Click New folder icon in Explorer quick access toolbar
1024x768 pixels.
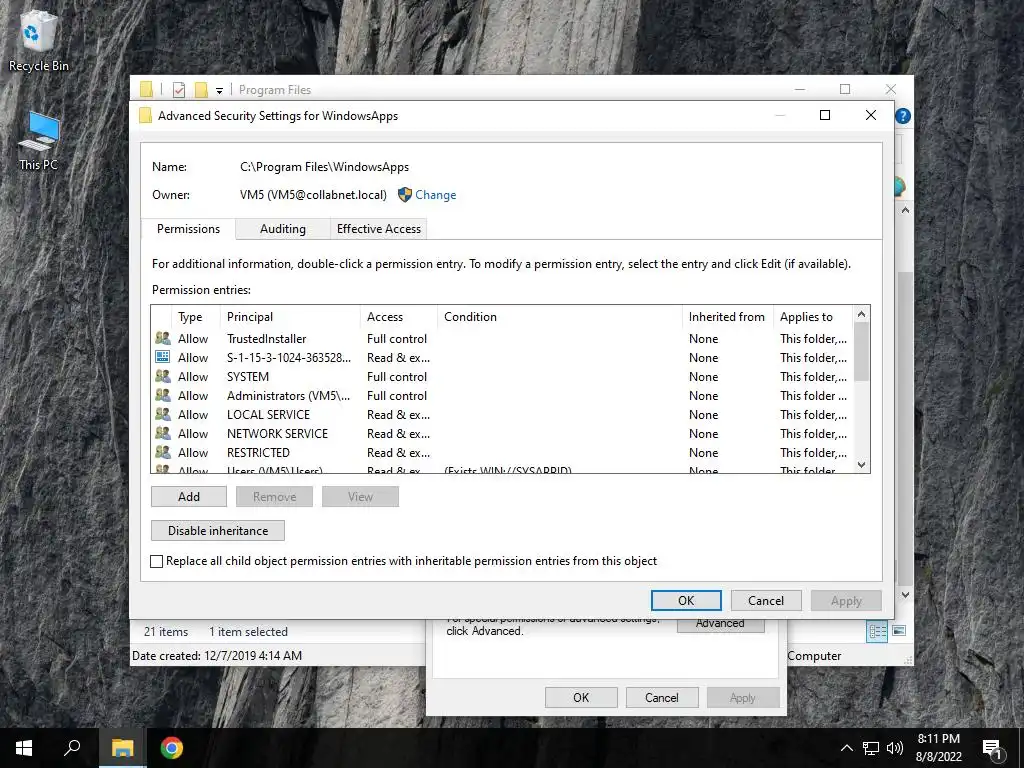click(x=201, y=89)
